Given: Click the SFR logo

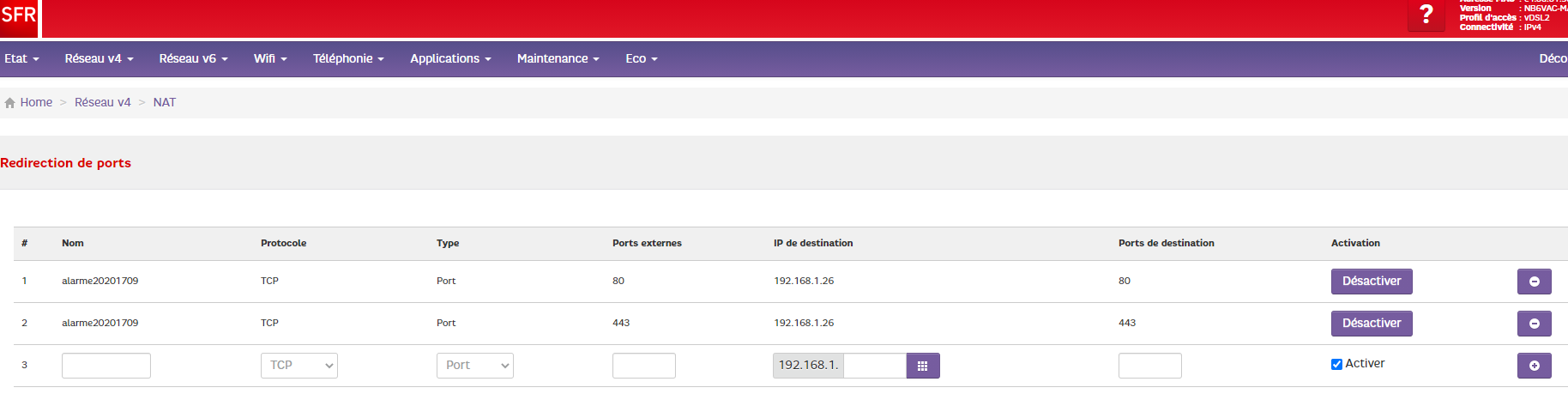Looking at the screenshot, I should click(x=19, y=17).
